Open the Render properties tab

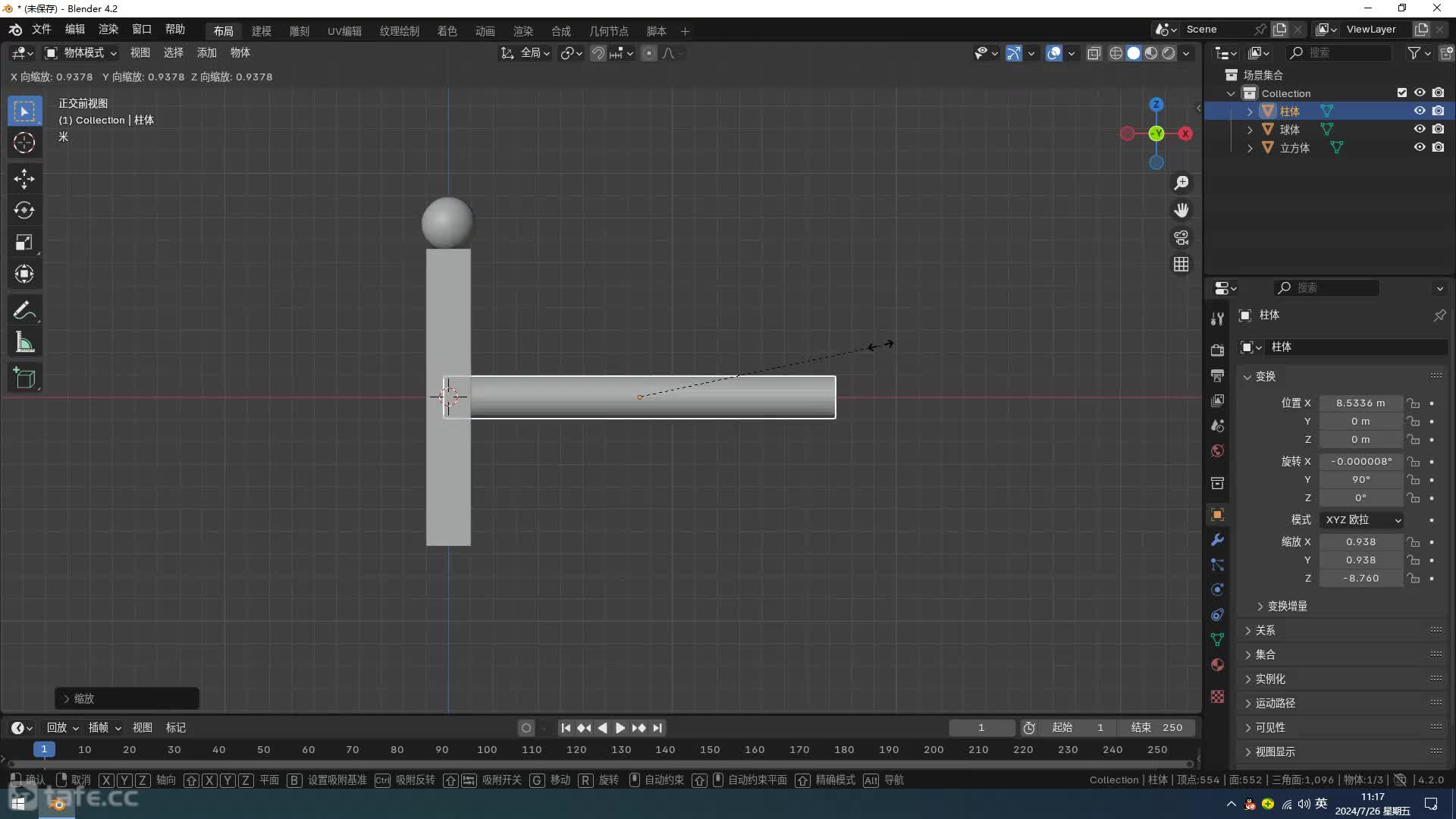(x=1217, y=350)
